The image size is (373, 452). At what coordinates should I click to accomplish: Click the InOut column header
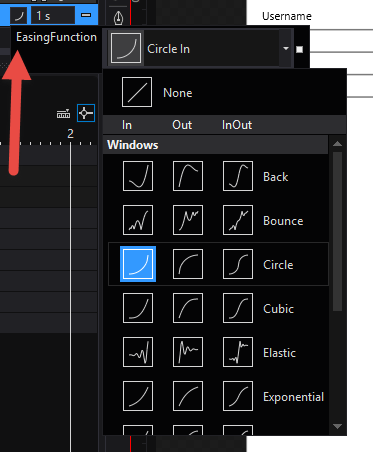click(x=237, y=125)
